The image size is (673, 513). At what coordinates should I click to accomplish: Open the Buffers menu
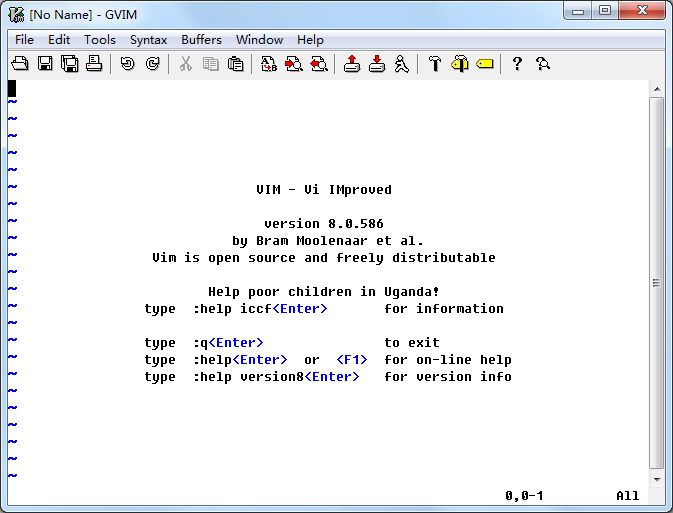coord(201,40)
